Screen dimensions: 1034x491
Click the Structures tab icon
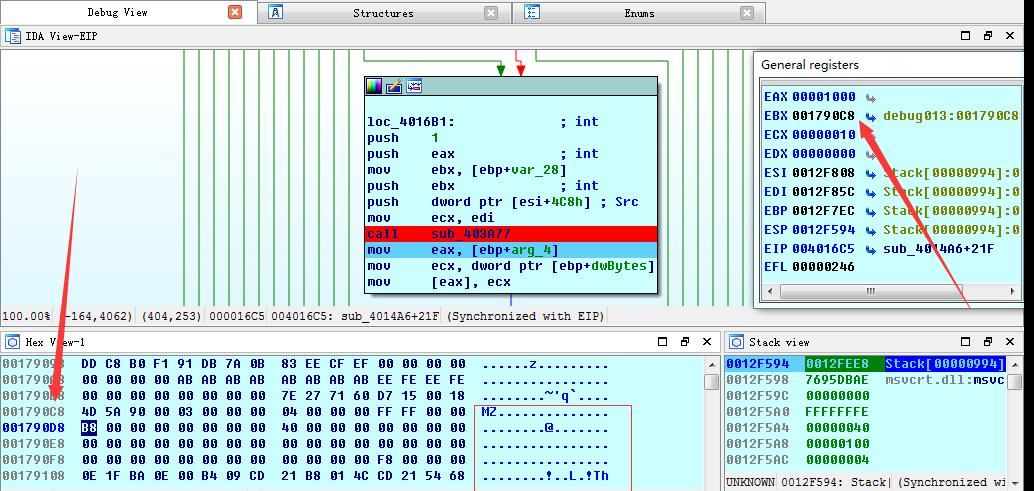(x=276, y=13)
